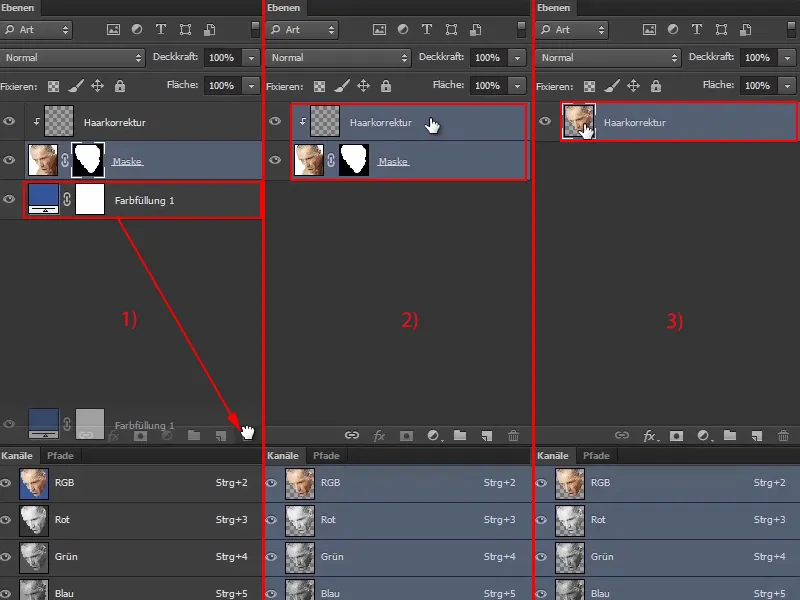Click Deckkraft 100% field in right panel
Image resolution: width=800 pixels, height=600 pixels.
point(757,58)
